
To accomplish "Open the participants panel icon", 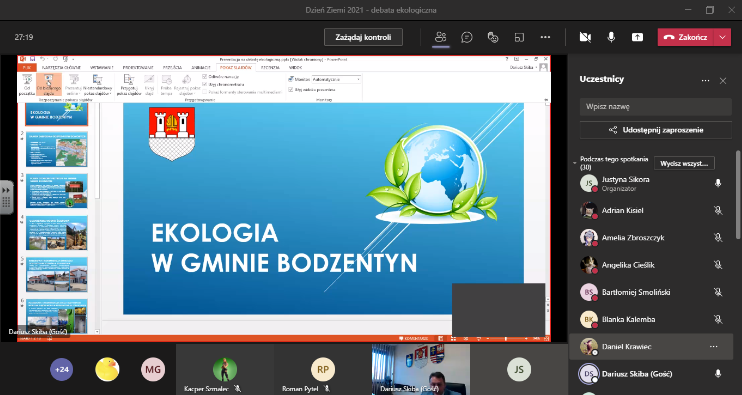I will click(441, 37).
